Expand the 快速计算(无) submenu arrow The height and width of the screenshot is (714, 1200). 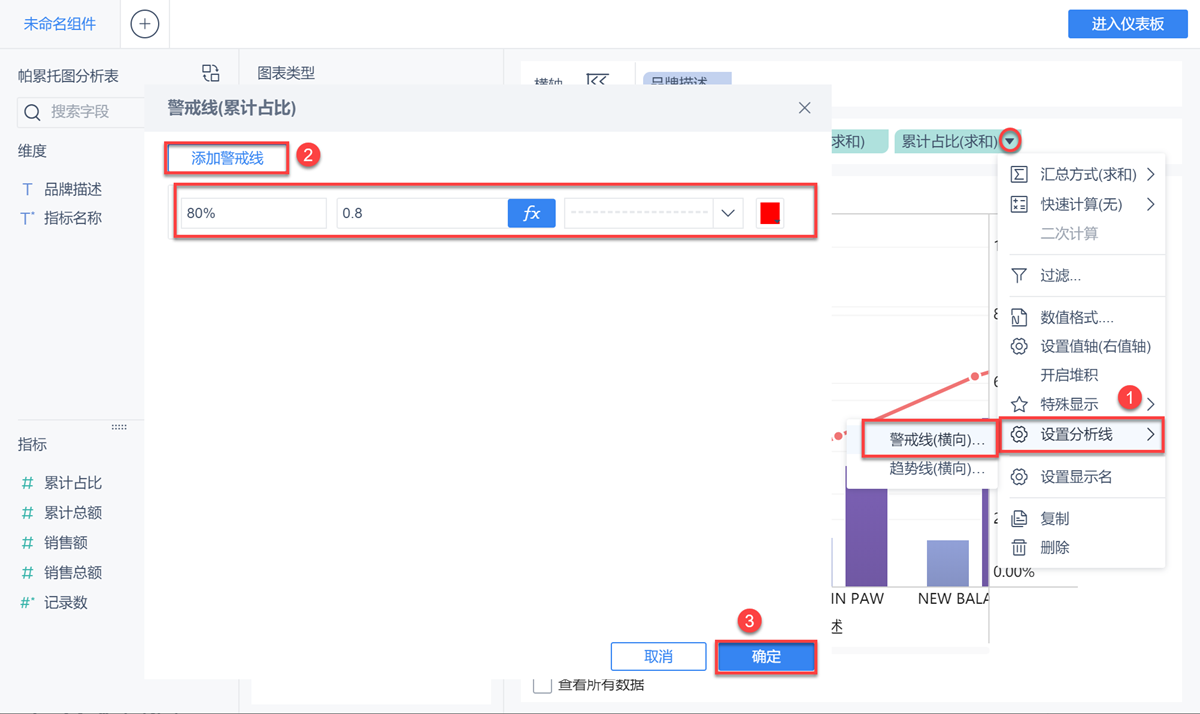click(x=1151, y=204)
